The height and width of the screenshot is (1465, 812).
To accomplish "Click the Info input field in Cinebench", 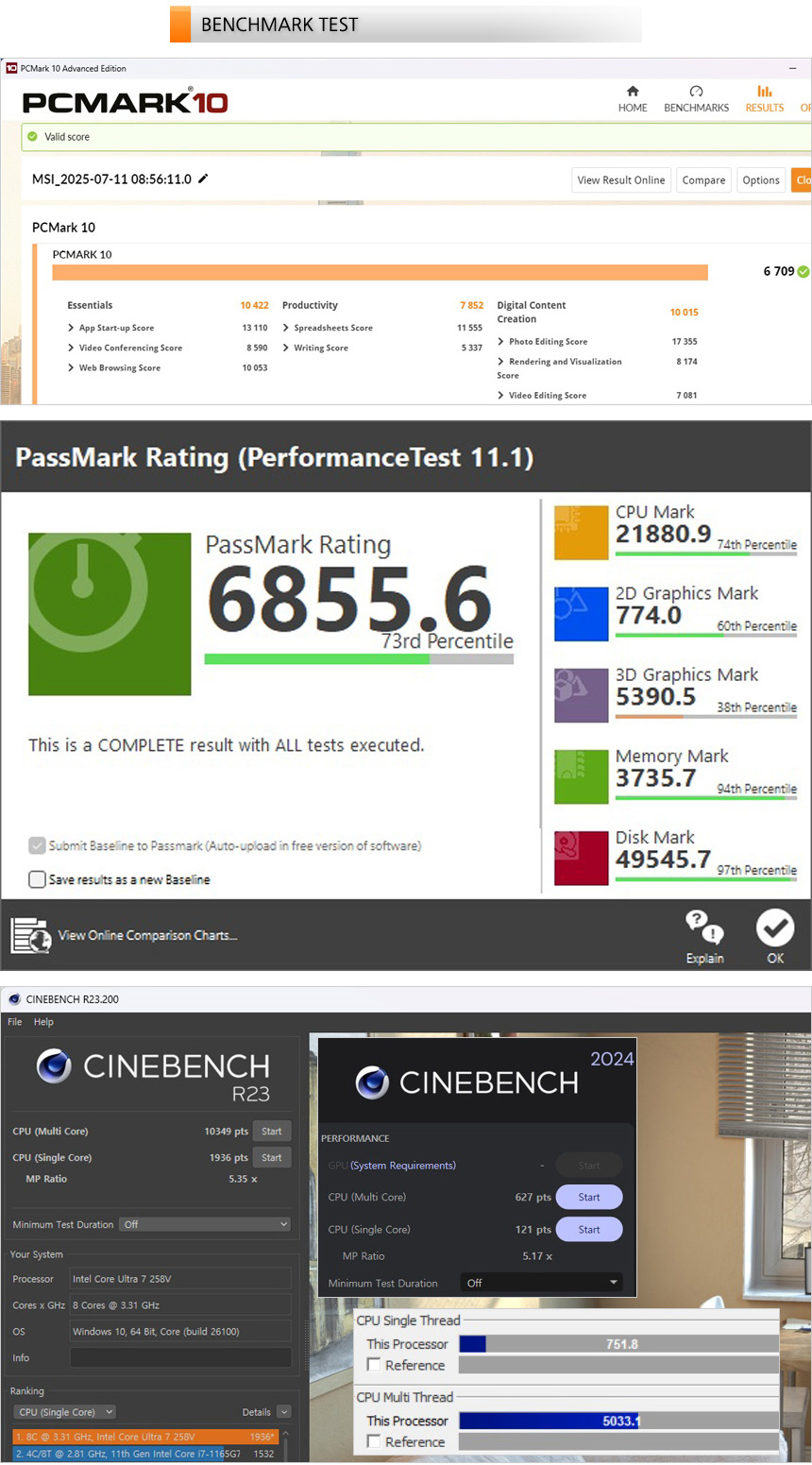I will [180, 1357].
